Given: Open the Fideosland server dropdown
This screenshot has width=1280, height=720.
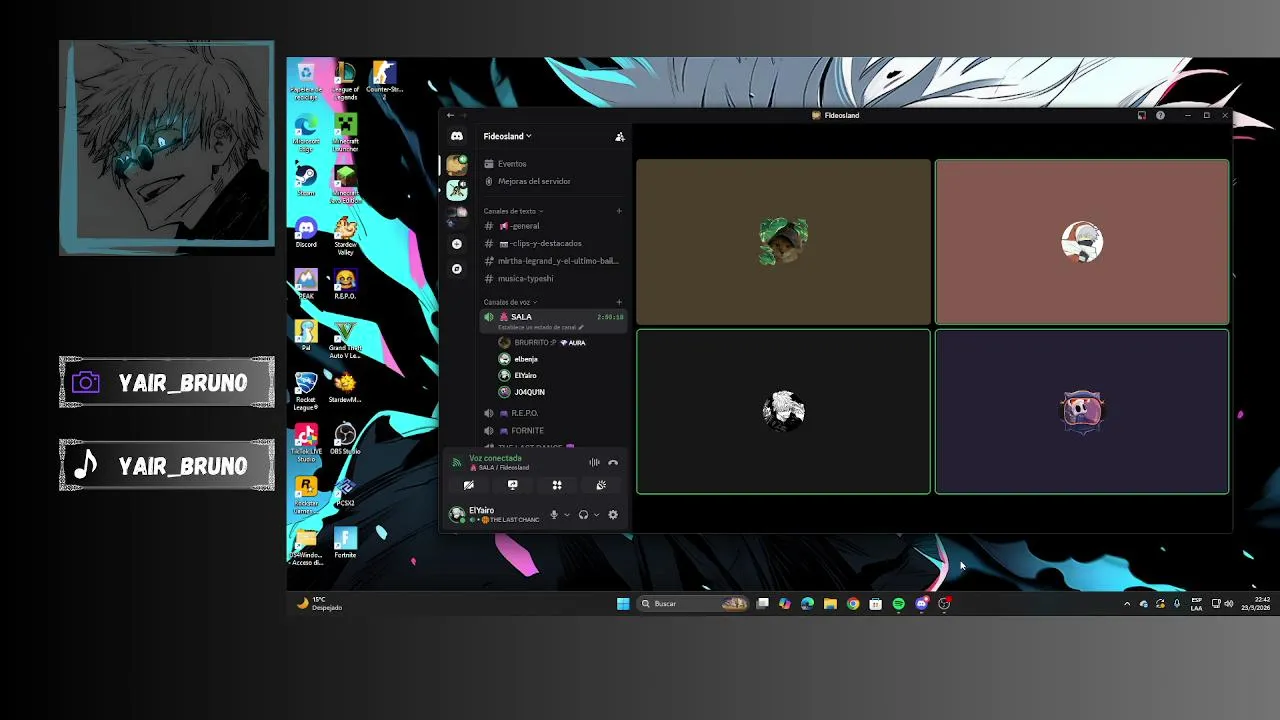Looking at the screenshot, I should click(507, 136).
